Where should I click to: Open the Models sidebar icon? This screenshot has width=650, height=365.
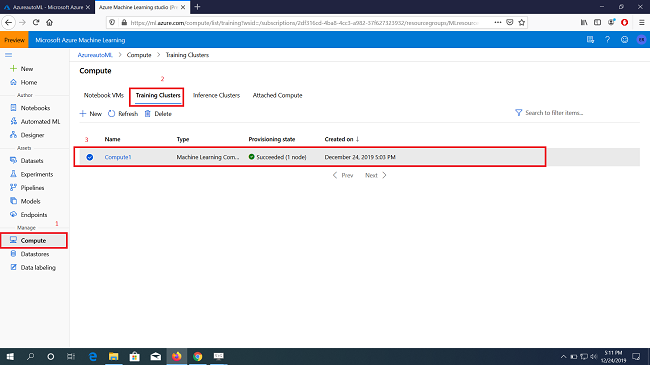[x=13, y=201]
